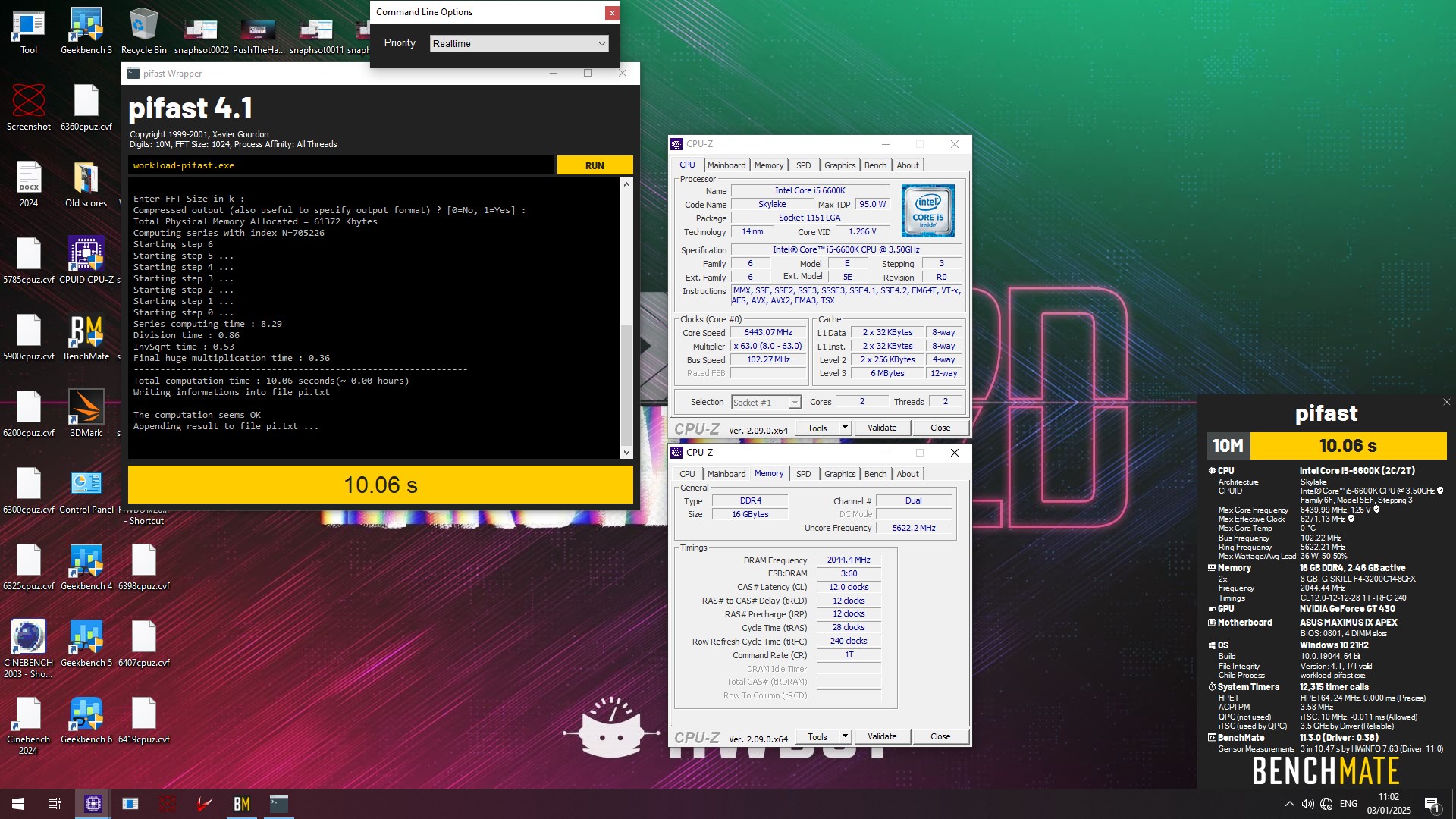The image size is (1456, 819).
Task: Open the Cinebench 2024 desktop icon
Action: tap(29, 726)
